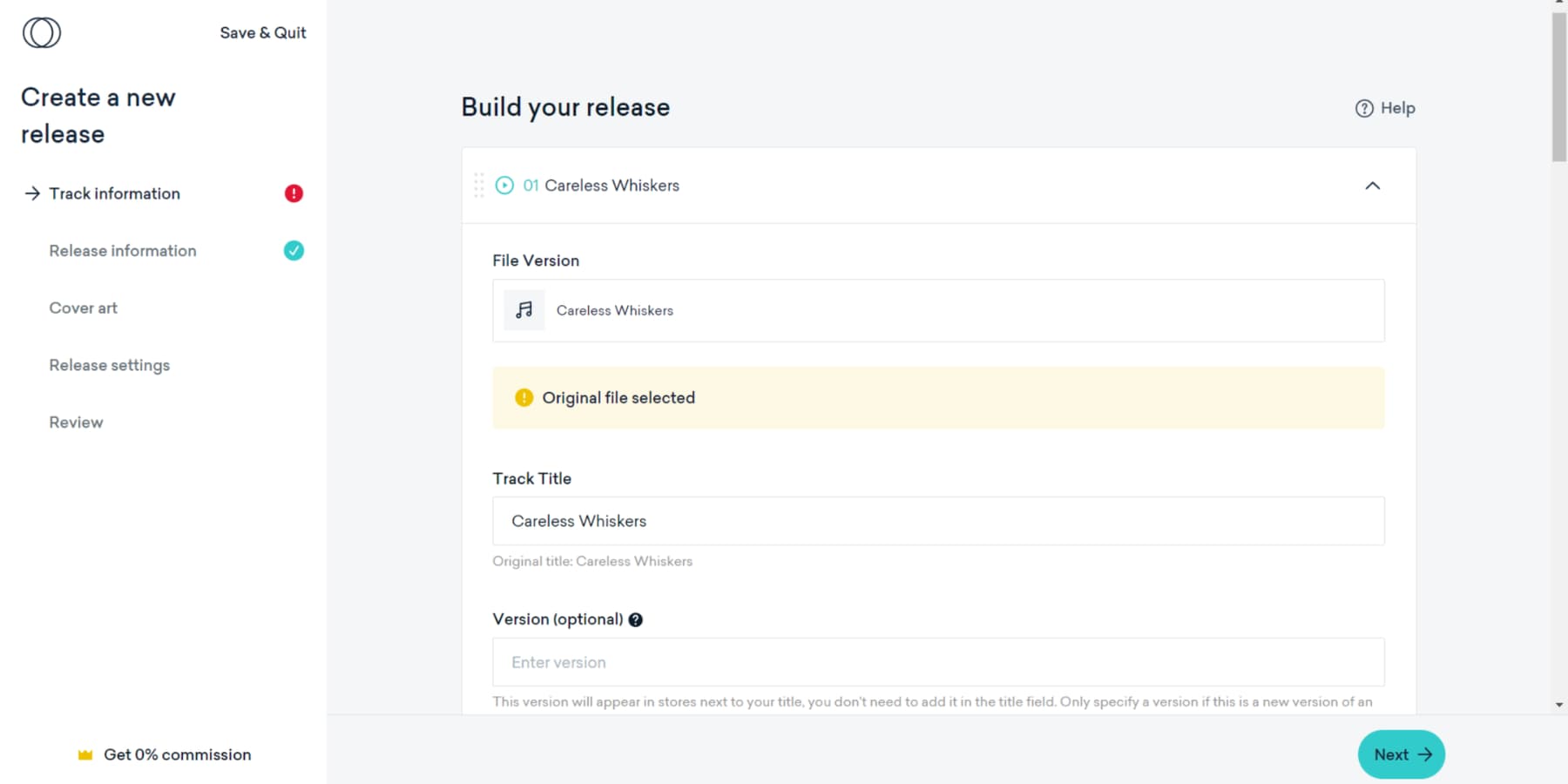
Task: Click the red error badge on Track information
Action: click(x=294, y=193)
